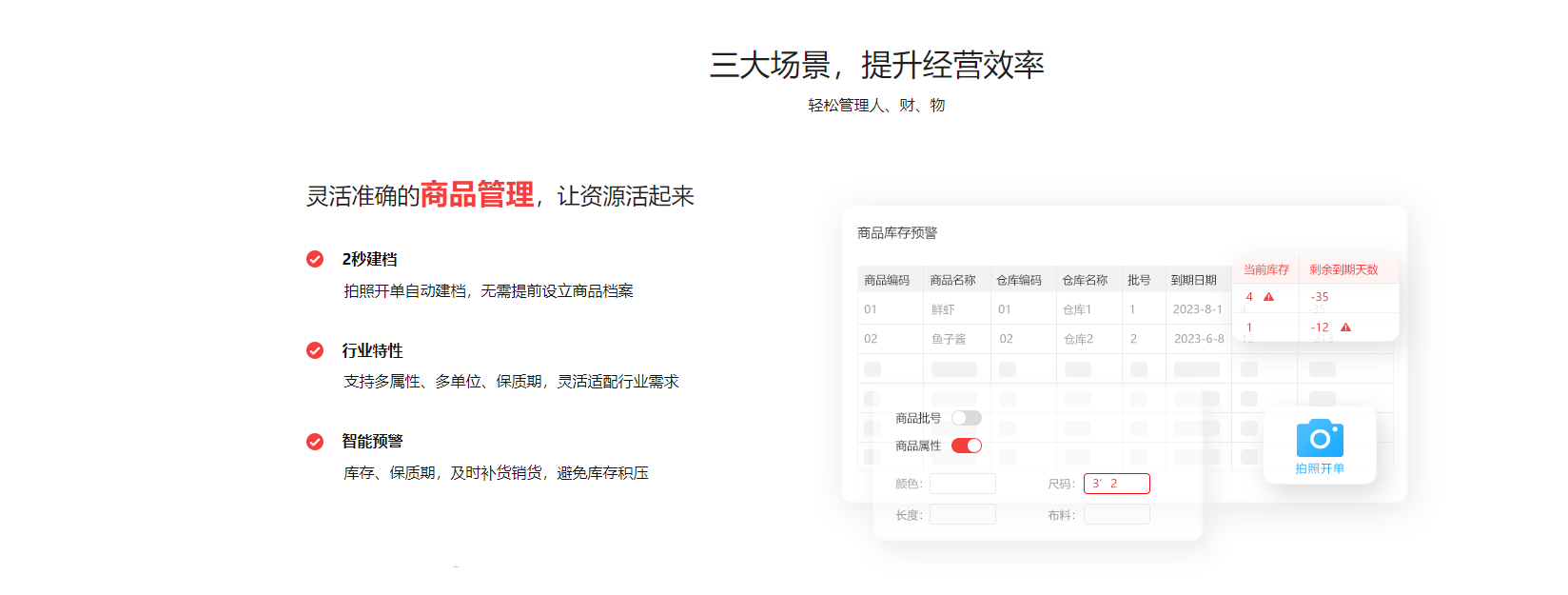Click the red checkmark beside 2秒建档
The image size is (1568, 595).
tap(315, 259)
